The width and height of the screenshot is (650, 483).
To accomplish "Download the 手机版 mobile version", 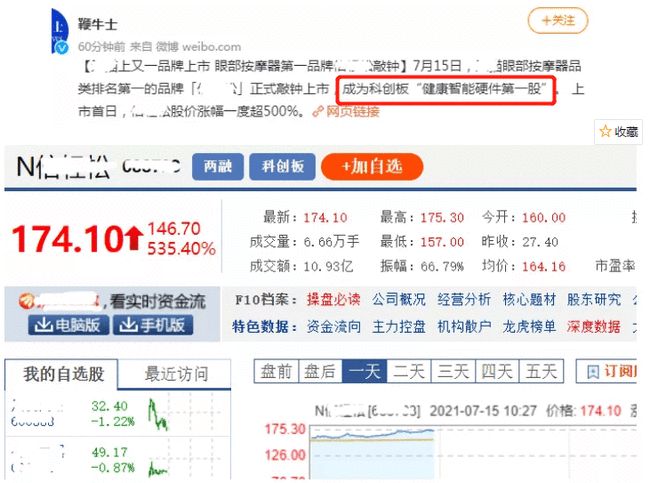I will coord(153,325).
